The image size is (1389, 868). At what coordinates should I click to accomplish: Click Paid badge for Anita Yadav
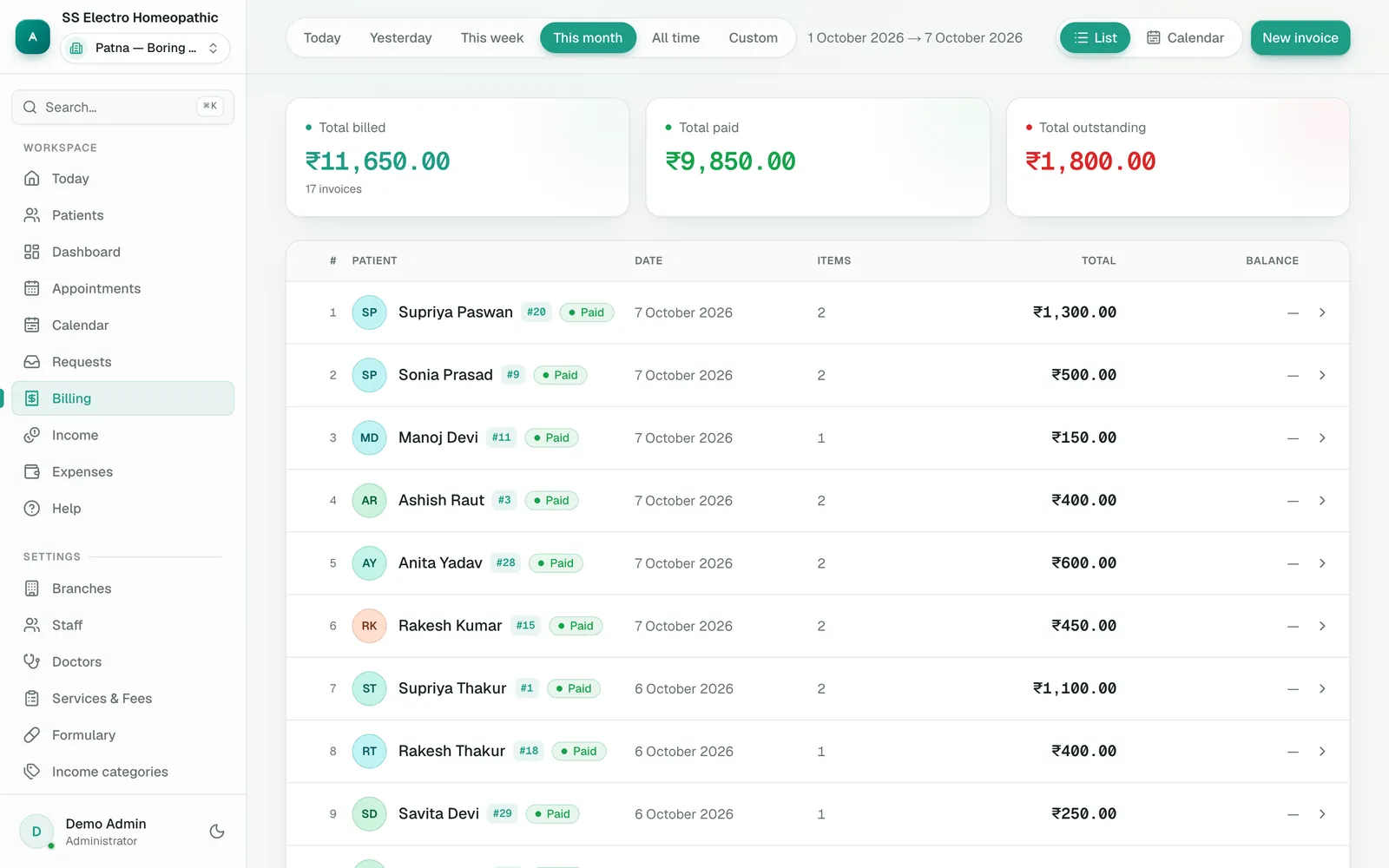tap(556, 563)
